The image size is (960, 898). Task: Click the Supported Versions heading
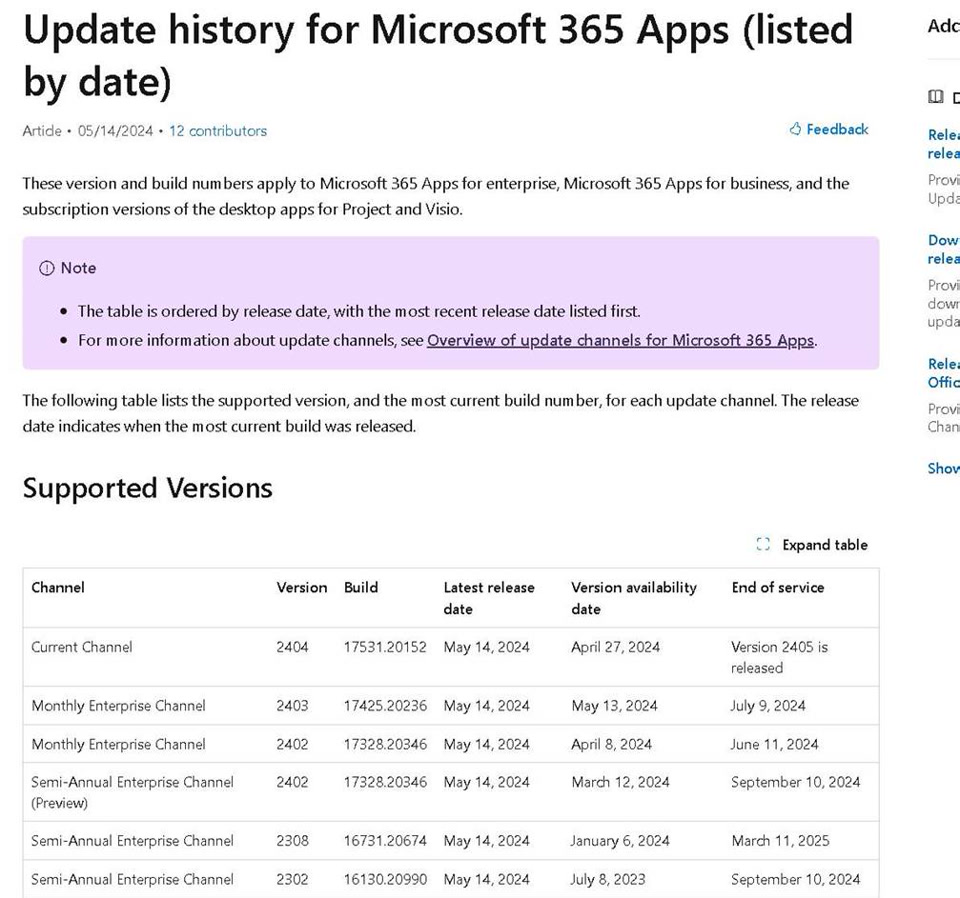tap(148, 488)
